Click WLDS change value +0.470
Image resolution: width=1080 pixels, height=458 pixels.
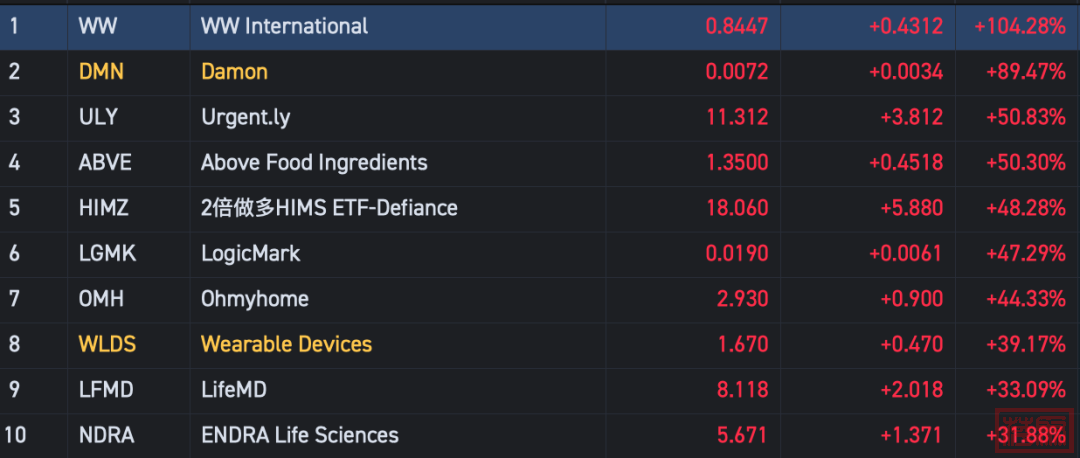tap(911, 344)
